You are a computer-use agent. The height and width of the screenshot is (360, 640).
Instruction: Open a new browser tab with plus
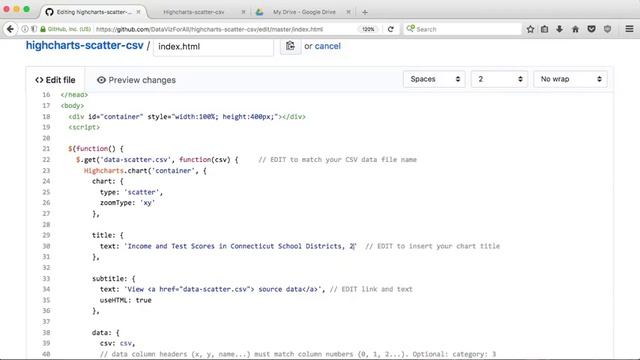[365, 12]
